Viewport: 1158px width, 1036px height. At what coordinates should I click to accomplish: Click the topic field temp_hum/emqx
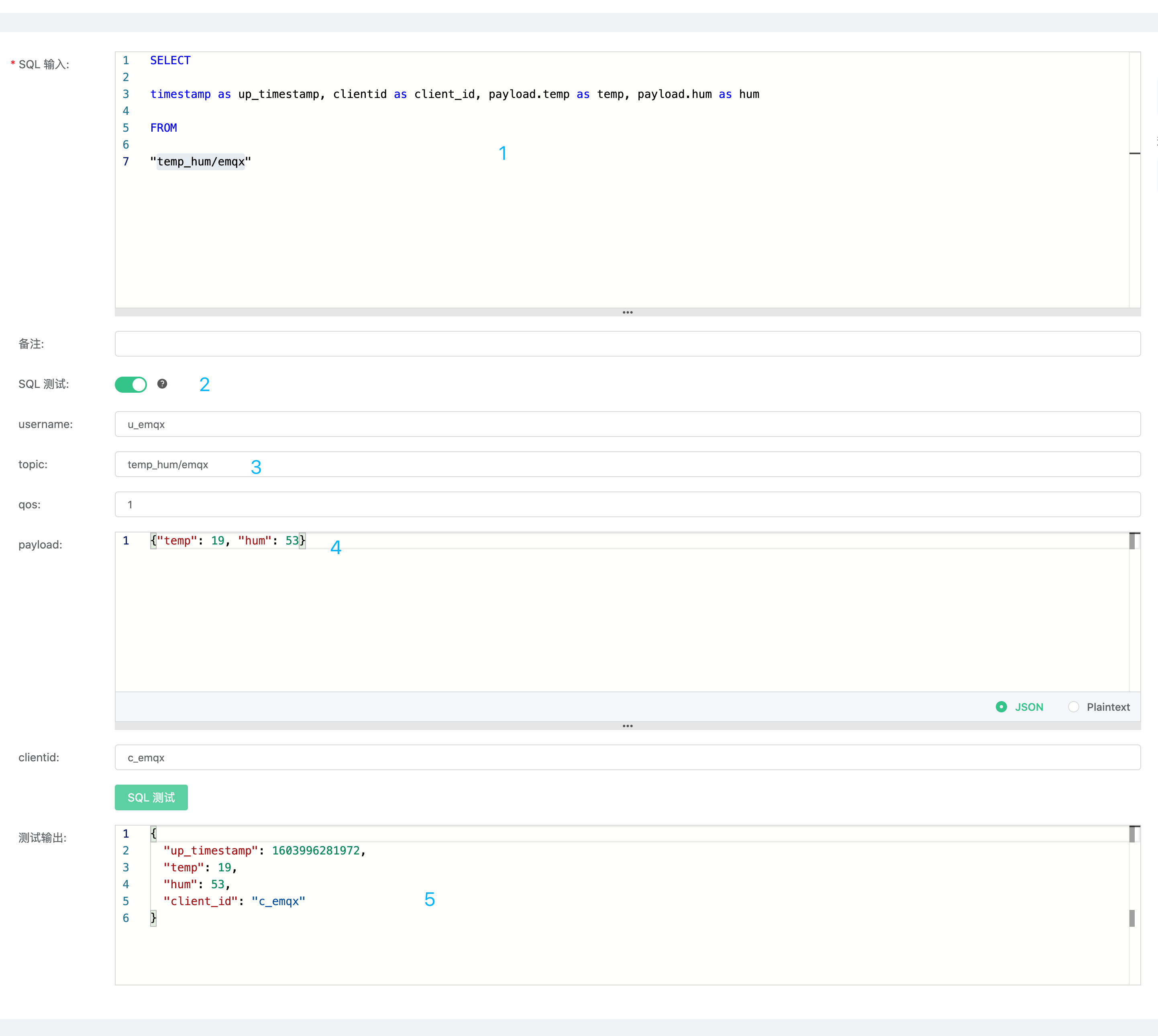click(x=627, y=465)
